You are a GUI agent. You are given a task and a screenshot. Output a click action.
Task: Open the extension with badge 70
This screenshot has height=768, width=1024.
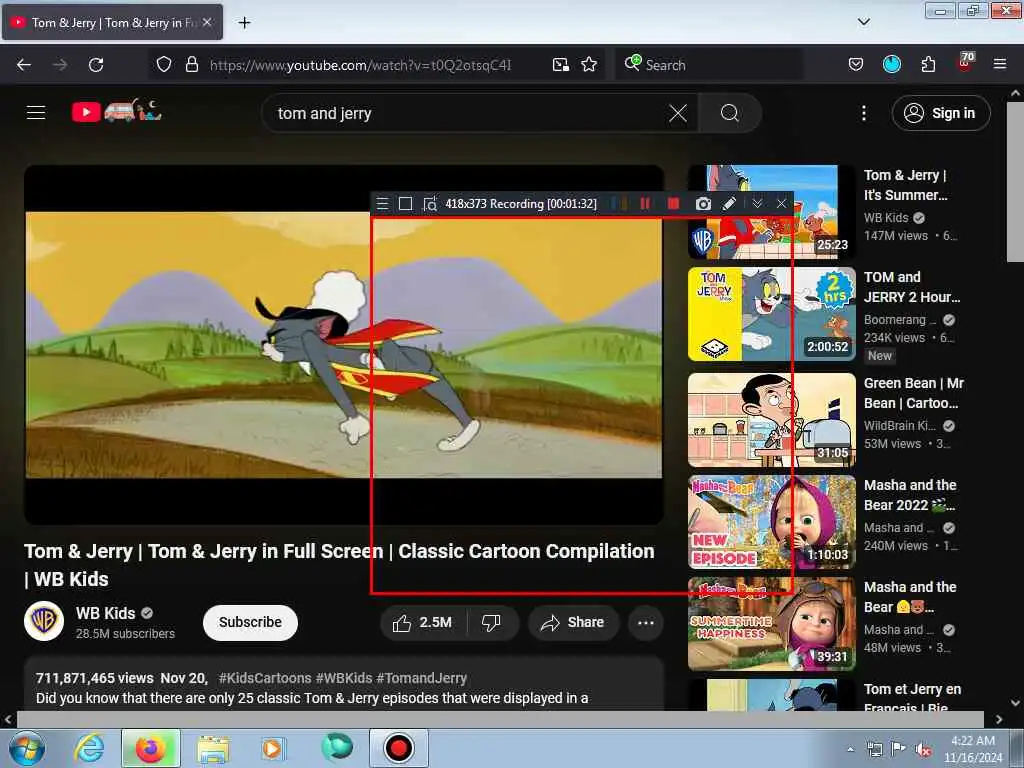pos(965,63)
